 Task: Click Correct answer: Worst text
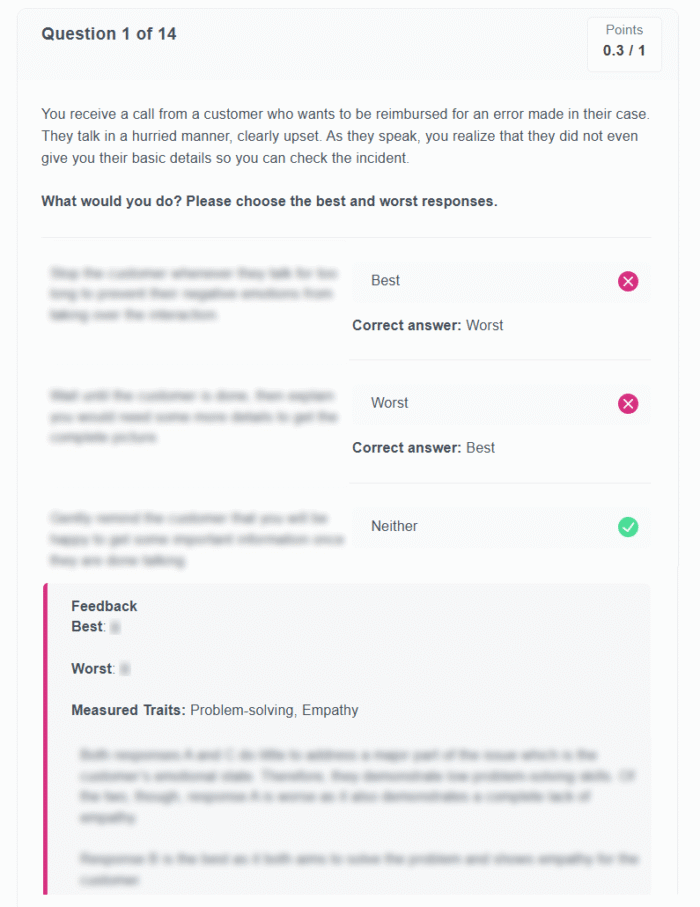(428, 325)
